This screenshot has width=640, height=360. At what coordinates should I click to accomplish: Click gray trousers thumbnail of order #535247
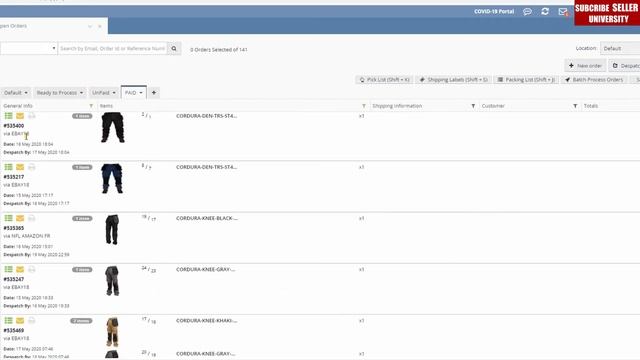112,281
